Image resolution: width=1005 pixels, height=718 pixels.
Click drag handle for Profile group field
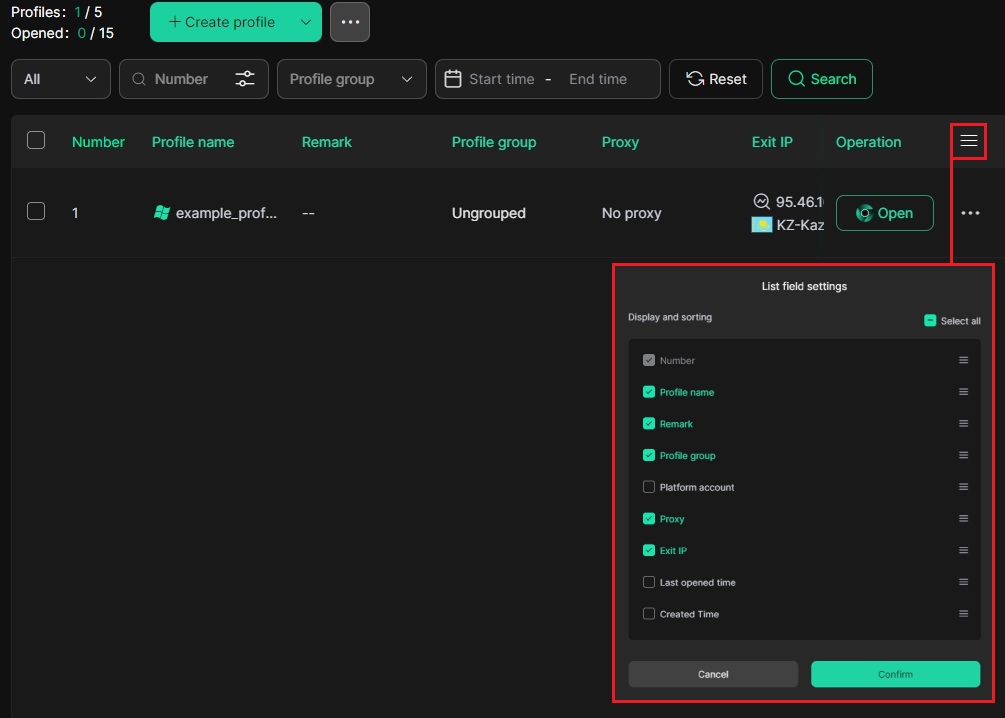963,455
